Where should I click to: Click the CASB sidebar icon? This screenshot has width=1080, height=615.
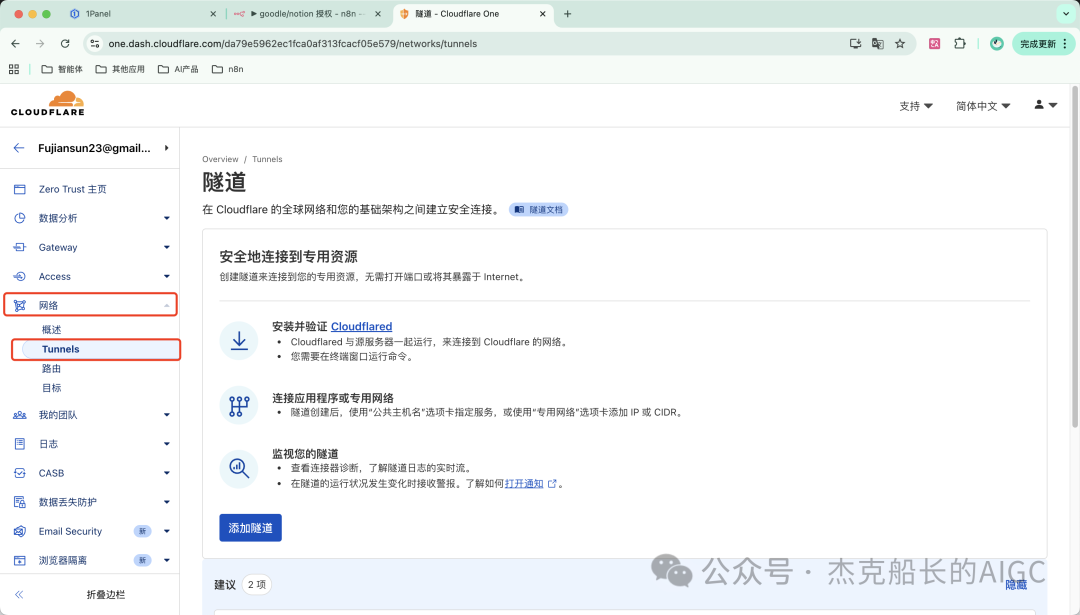coord(20,473)
